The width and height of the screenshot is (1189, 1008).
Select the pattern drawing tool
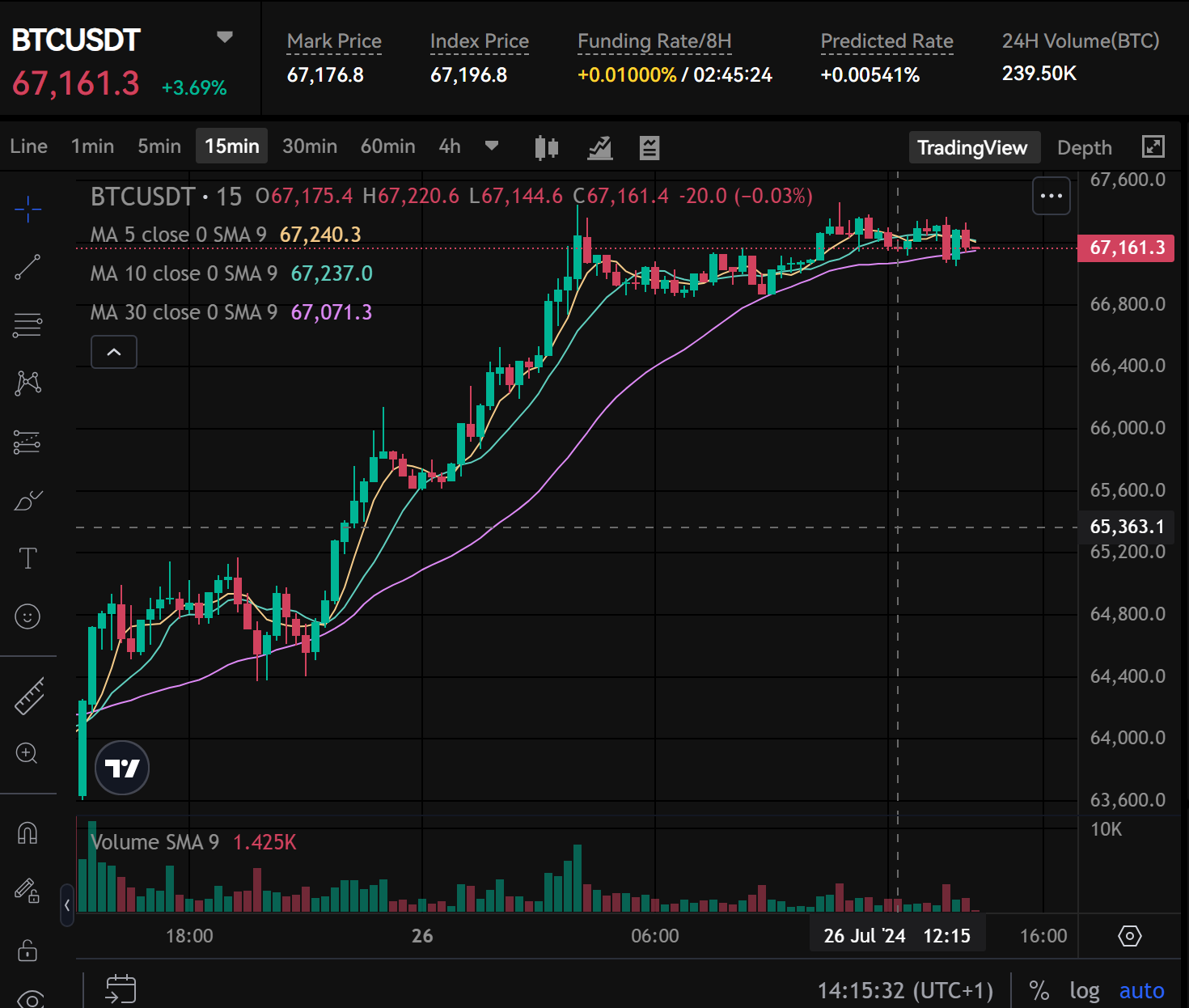click(x=28, y=383)
